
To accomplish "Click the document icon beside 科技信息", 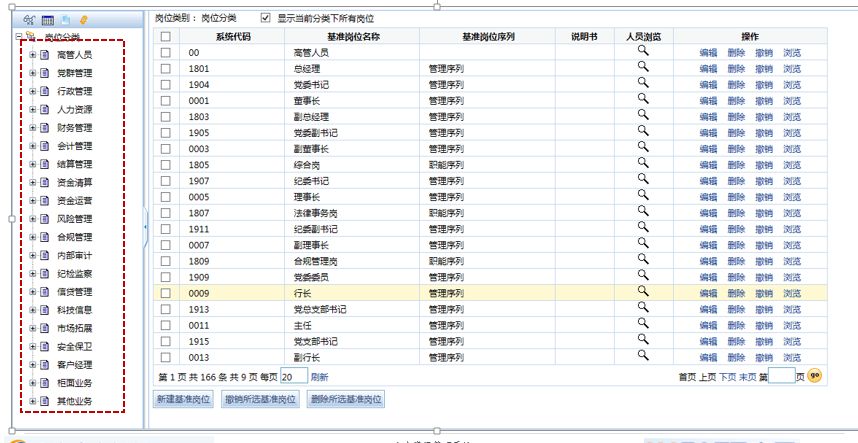I will pos(45,310).
